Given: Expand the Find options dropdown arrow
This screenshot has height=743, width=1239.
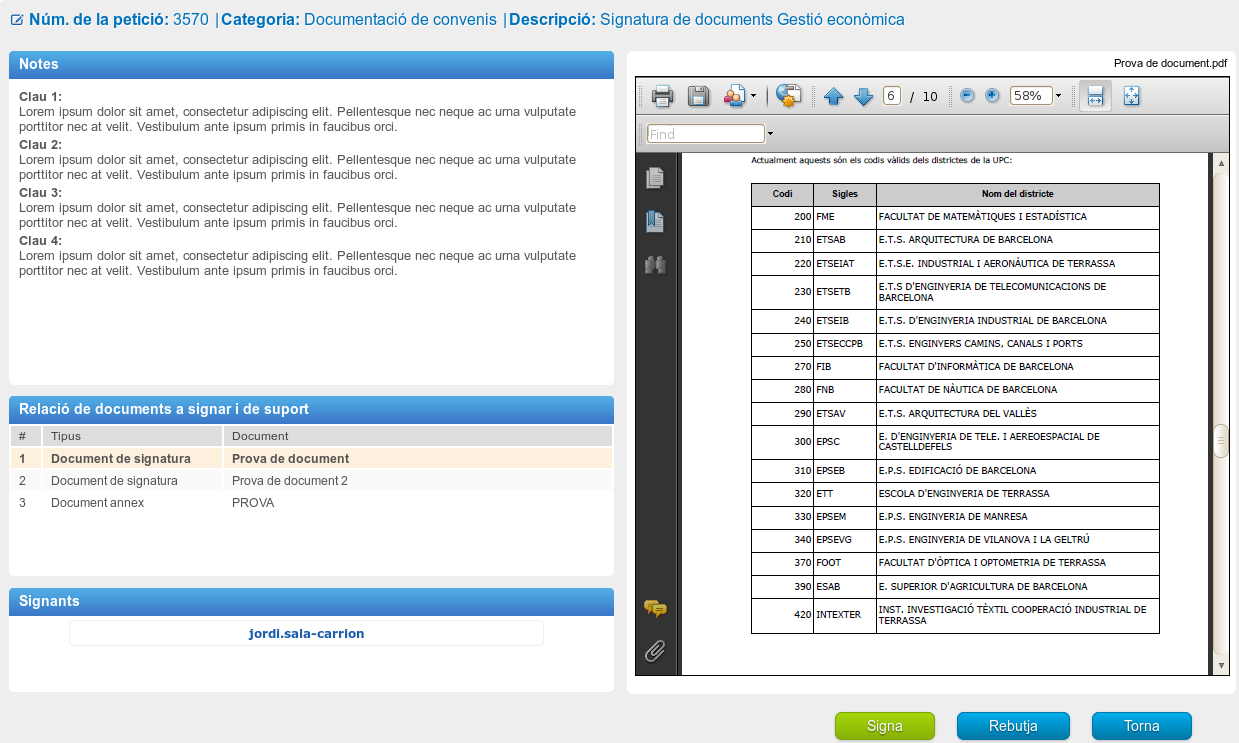Looking at the screenshot, I should [771, 134].
